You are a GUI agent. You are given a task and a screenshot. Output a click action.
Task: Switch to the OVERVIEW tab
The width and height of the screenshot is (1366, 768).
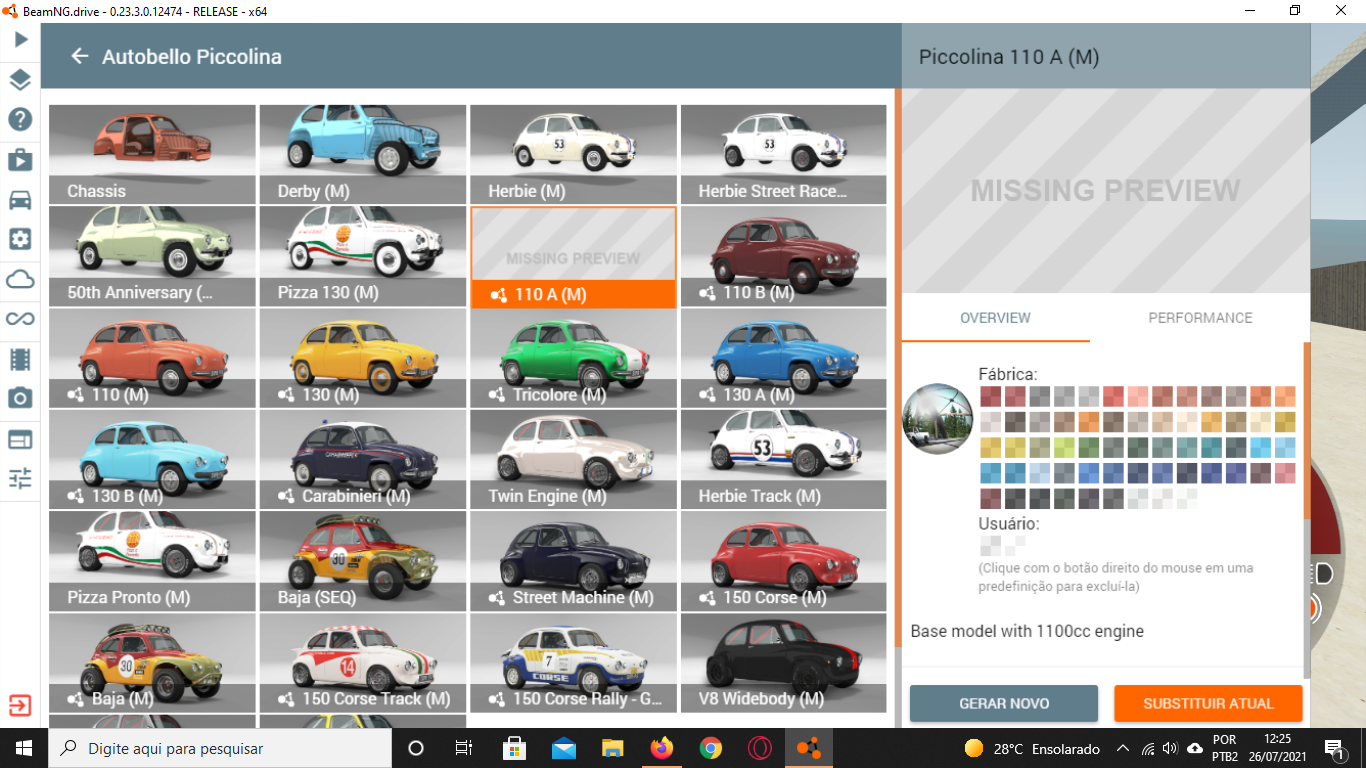pos(995,318)
